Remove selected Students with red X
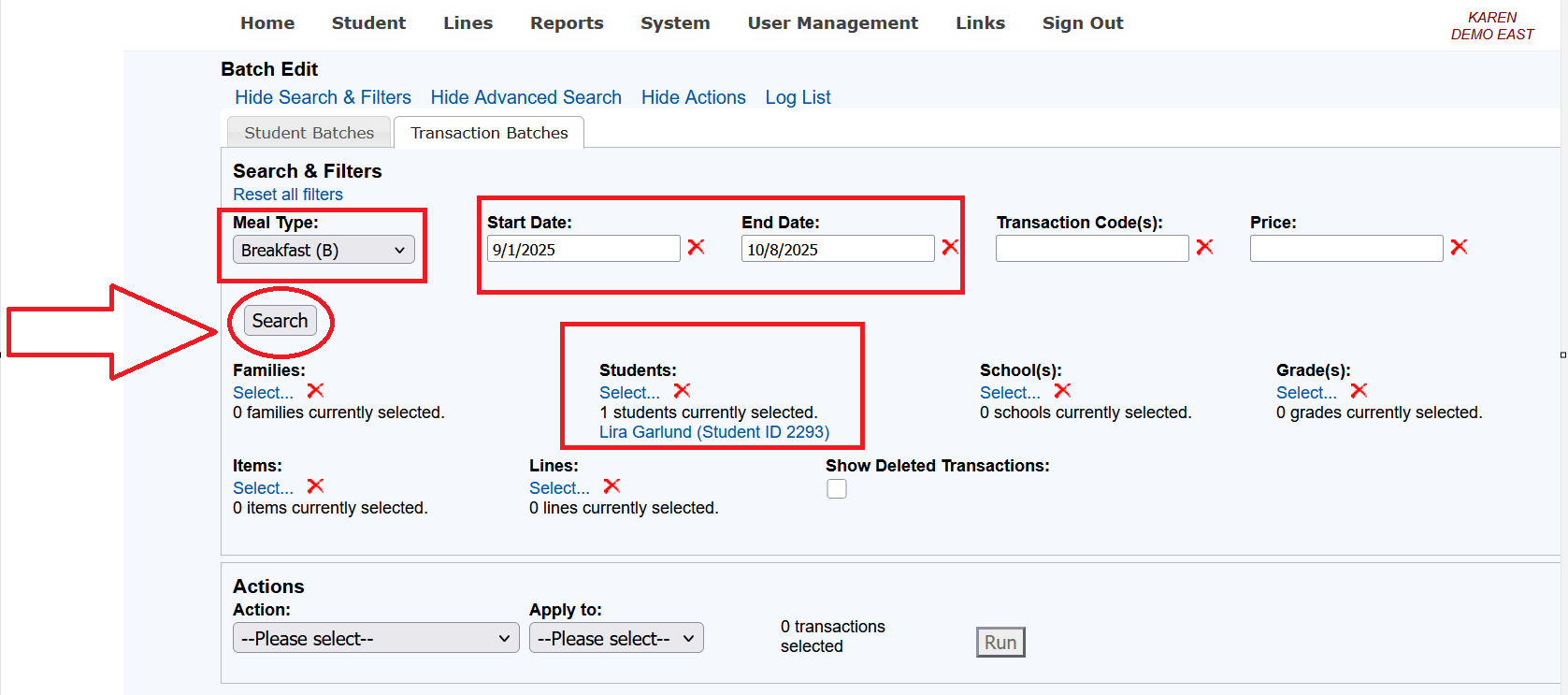 (682, 391)
